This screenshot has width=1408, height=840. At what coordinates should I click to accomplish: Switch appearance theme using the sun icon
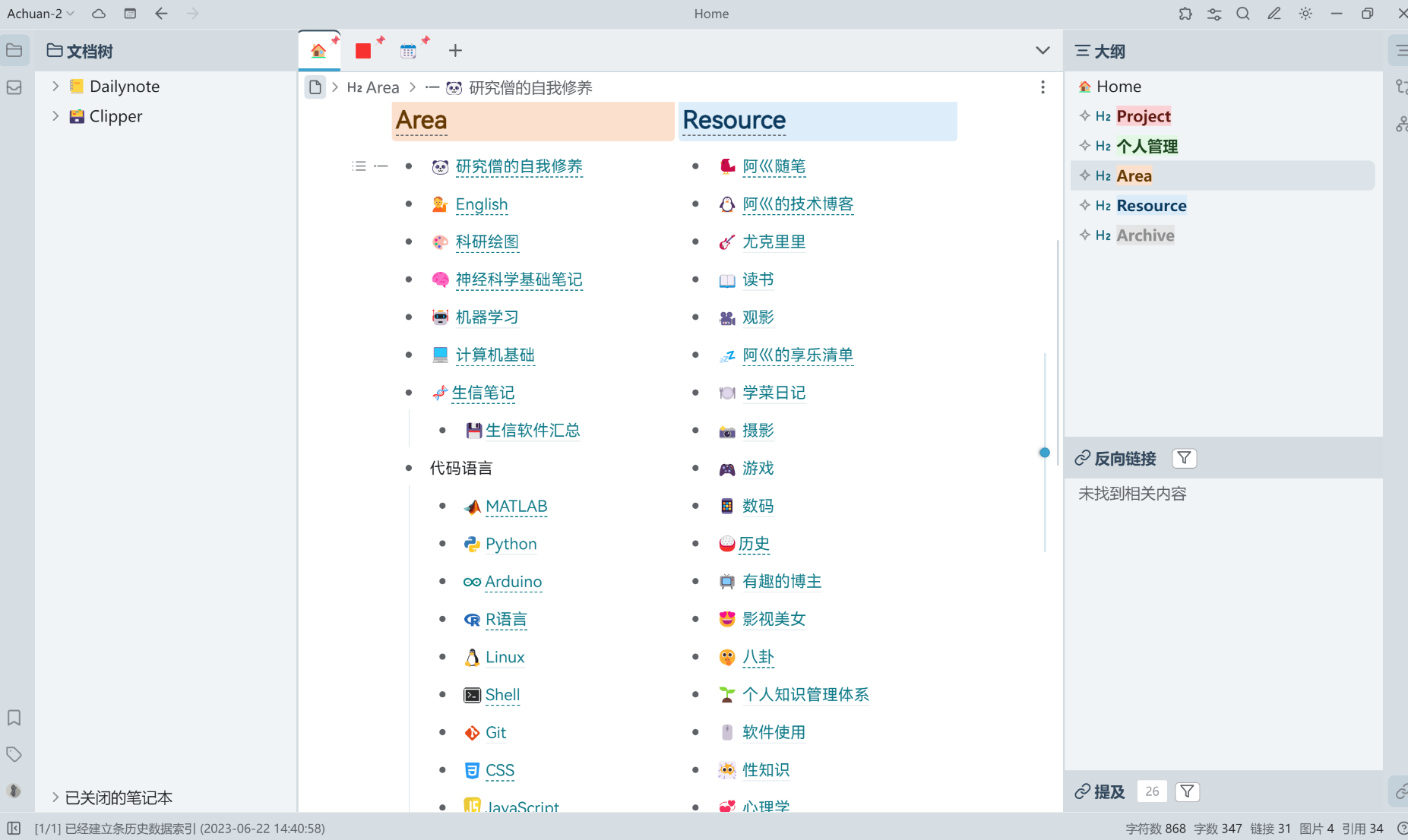pyautogui.click(x=1305, y=13)
